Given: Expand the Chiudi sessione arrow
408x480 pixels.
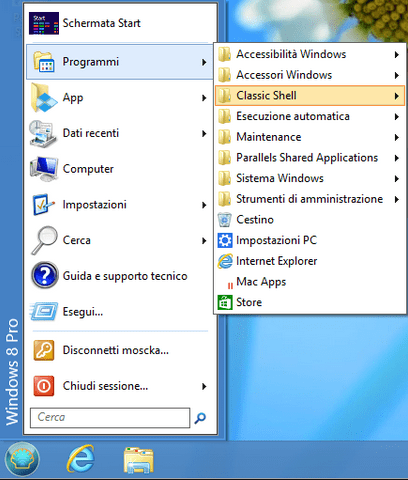Looking at the screenshot, I should coord(204,386).
